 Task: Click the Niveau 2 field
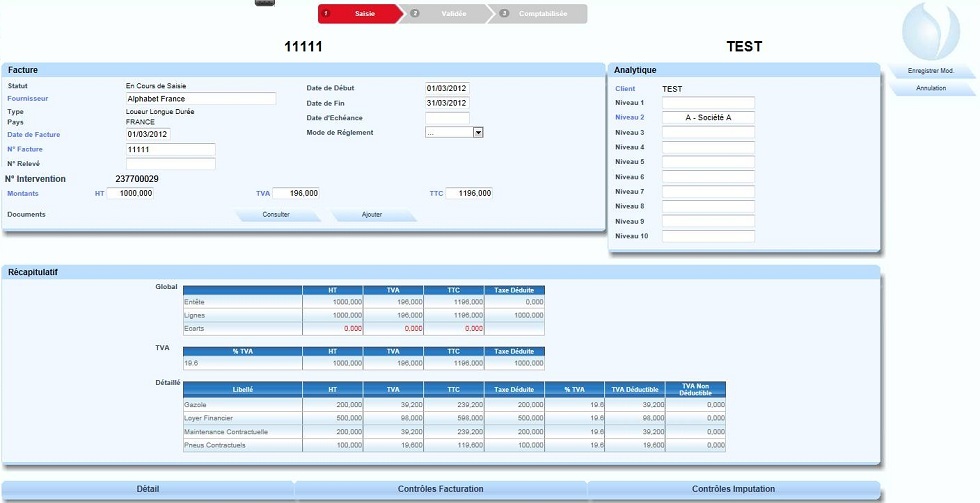click(708, 118)
